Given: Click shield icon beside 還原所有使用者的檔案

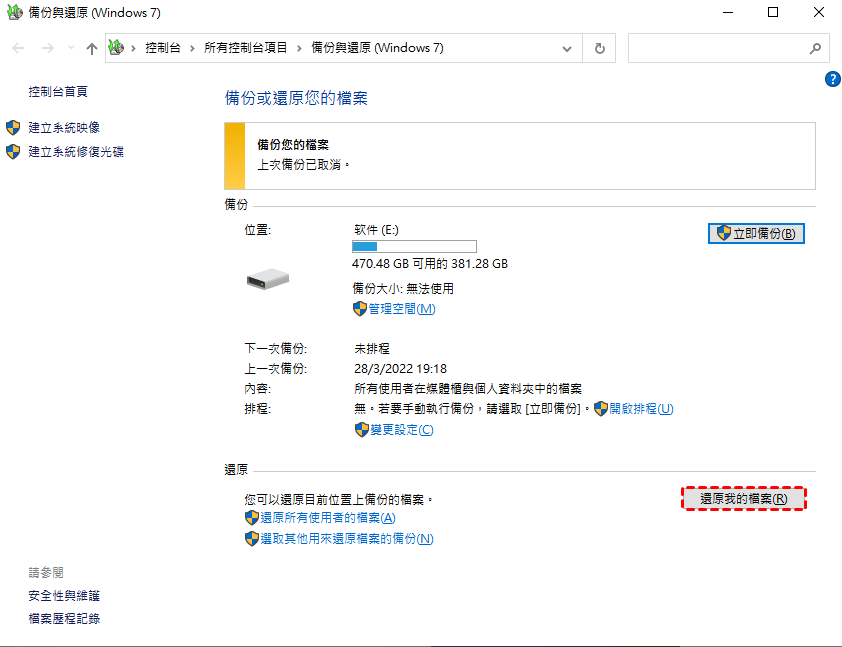Looking at the screenshot, I should click(252, 518).
